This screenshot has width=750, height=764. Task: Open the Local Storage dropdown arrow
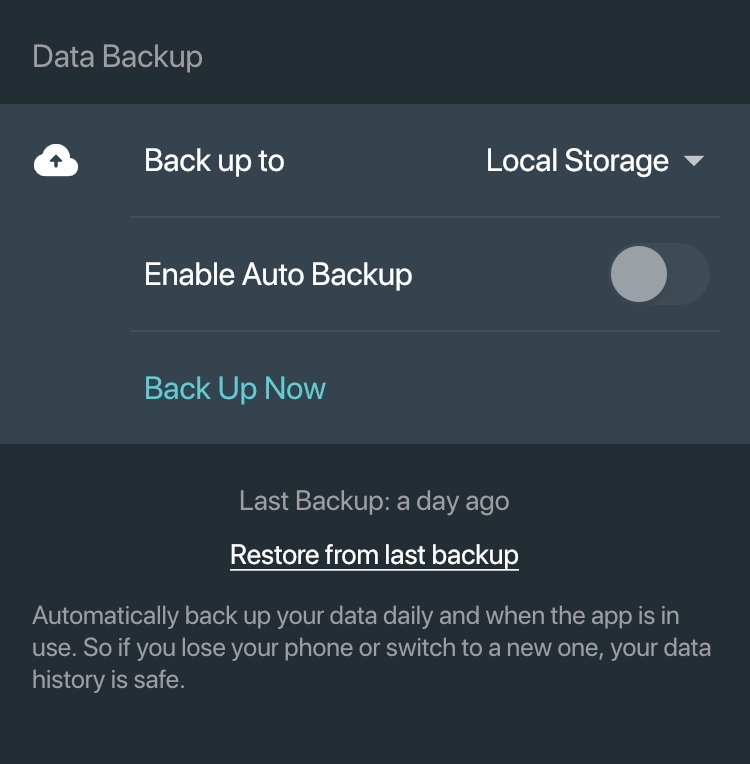[x=693, y=161]
